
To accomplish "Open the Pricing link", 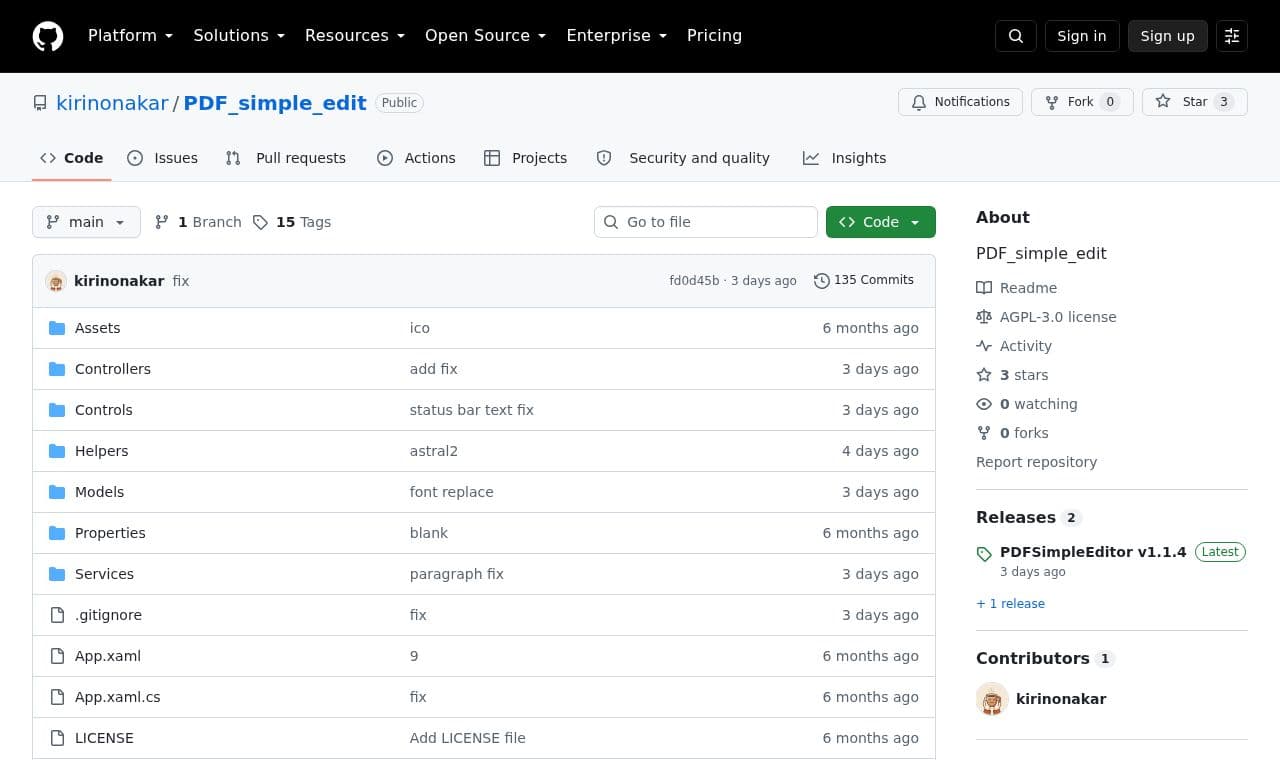I will point(714,36).
